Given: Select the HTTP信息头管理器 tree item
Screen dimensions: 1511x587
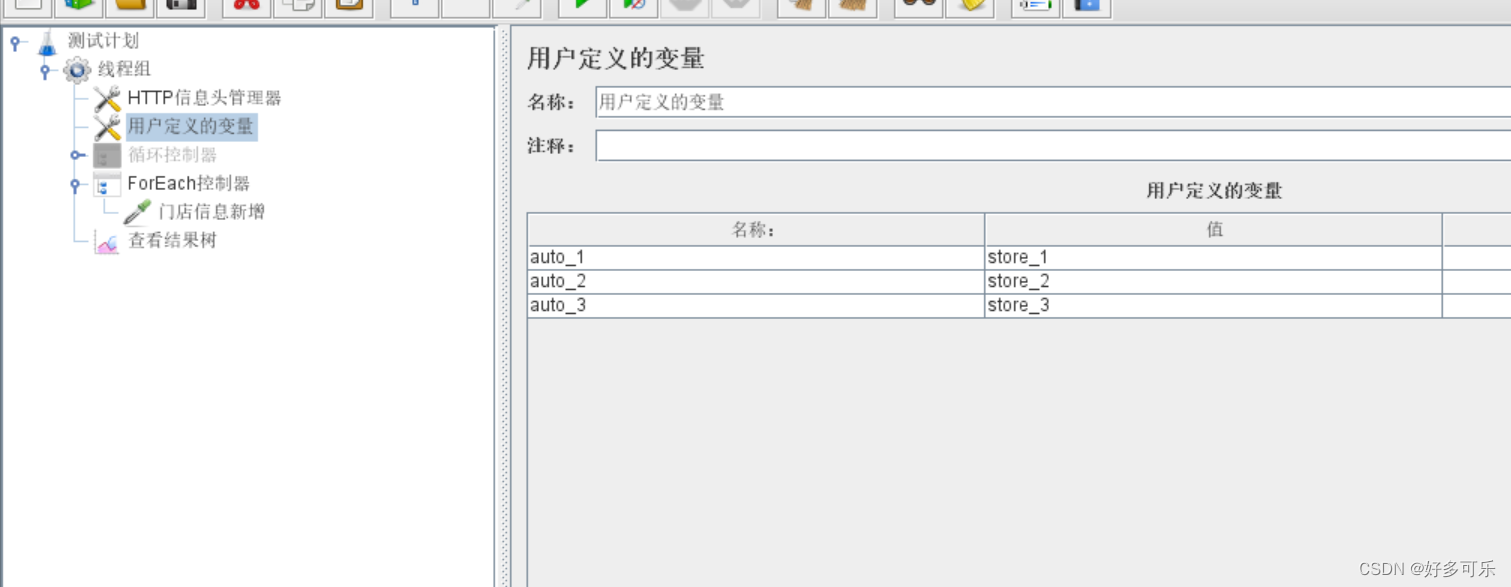Looking at the screenshot, I should click(x=203, y=98).
